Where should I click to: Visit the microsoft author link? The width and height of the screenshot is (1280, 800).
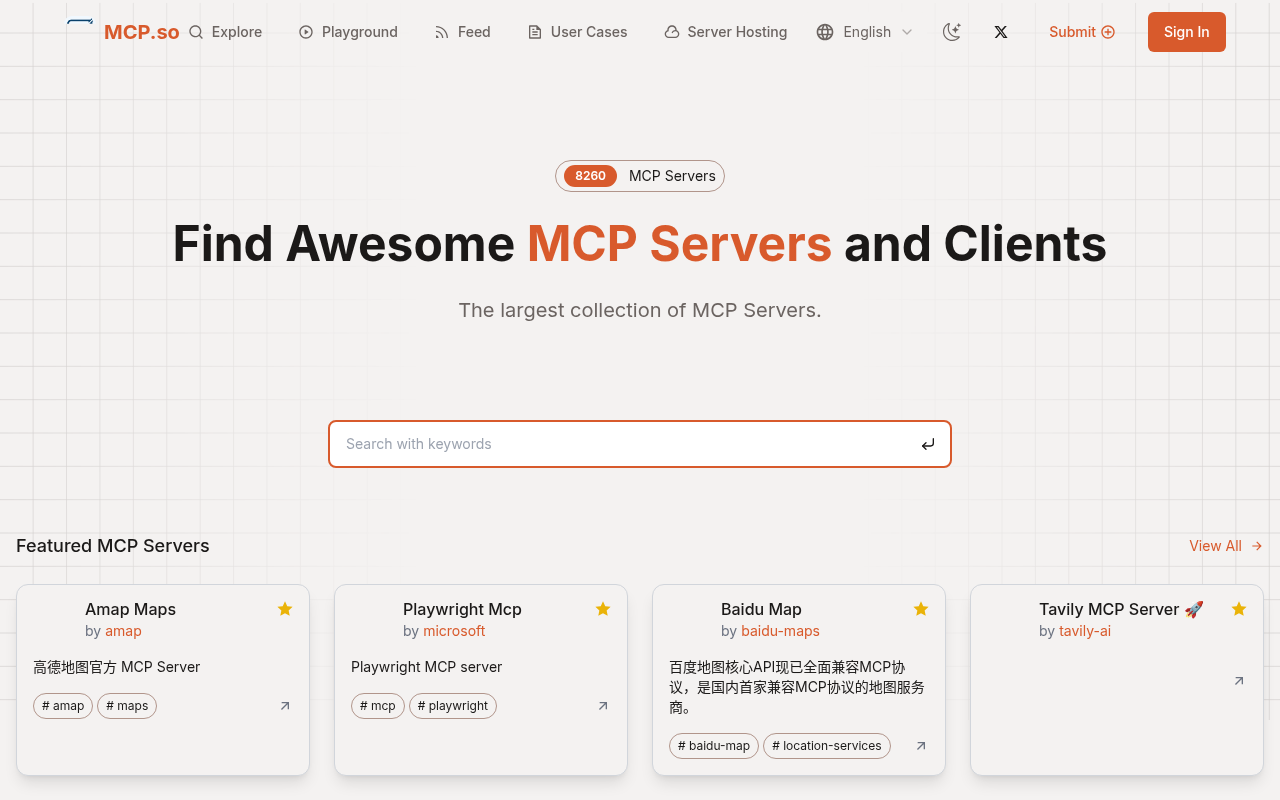coord(454,631)
